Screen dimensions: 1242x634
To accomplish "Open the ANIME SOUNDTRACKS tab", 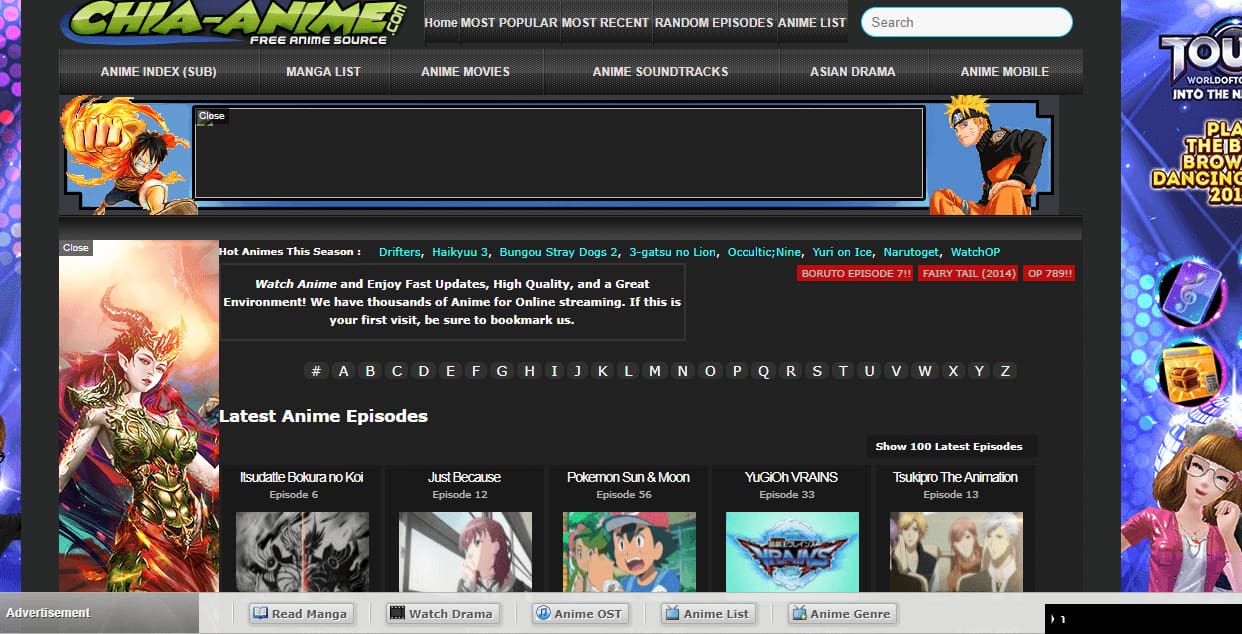I will [x=660, y=72].
